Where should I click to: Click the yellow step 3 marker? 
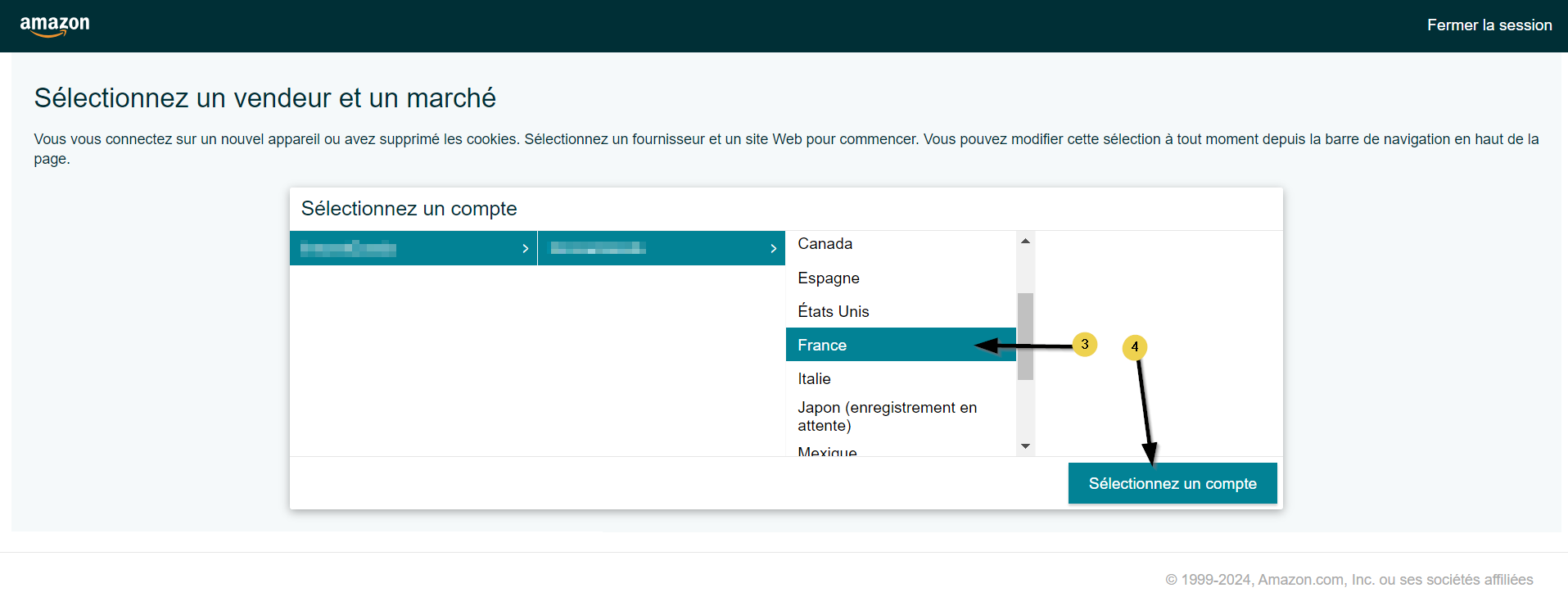coord(1085,344)
